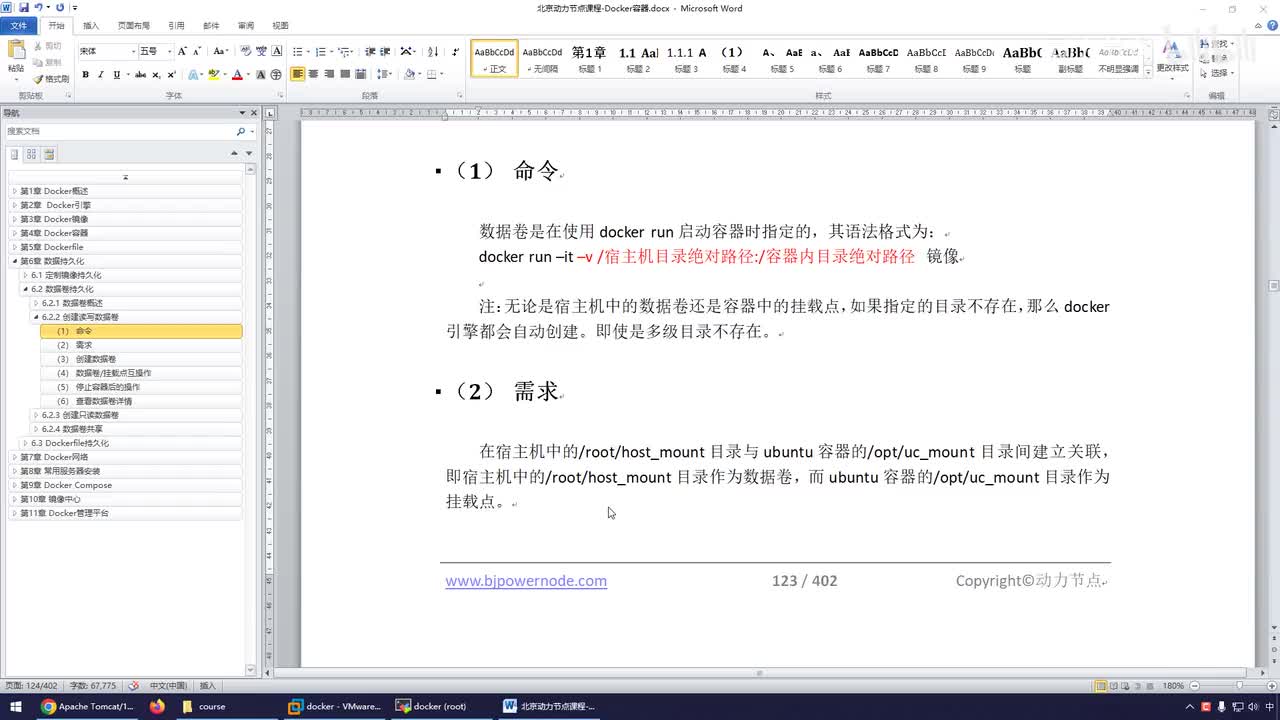Browse search results view in navigation pane
This screenshot has height=720, width=1280.
[49, 154]
